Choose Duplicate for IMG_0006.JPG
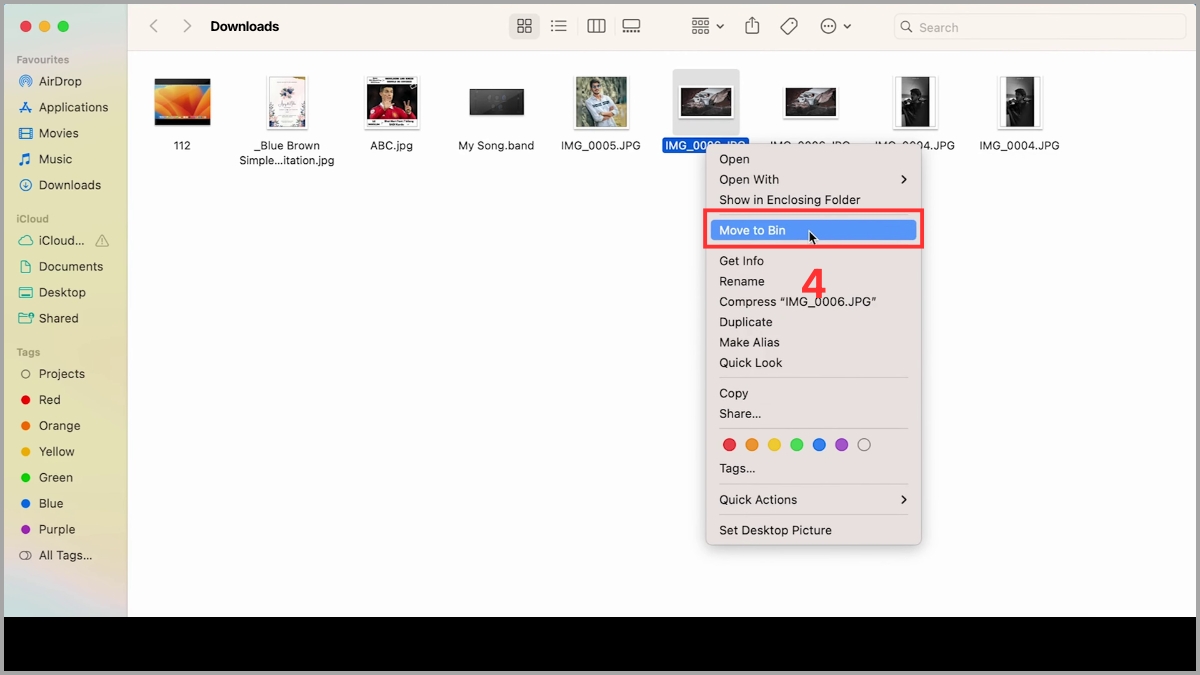This screenshot has width=1200, height=675. click(745, 321)
